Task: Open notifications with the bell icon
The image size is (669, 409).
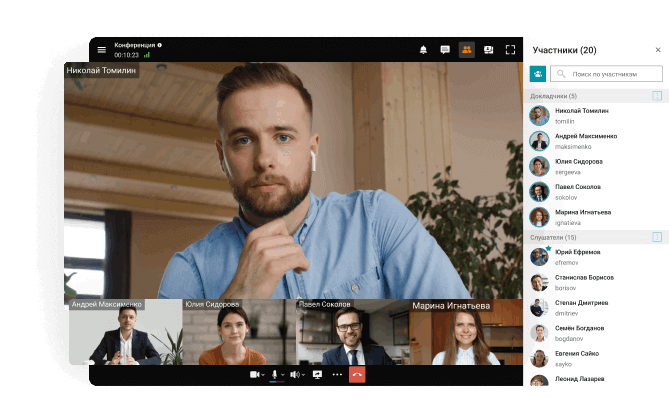Action: (423, 49)
